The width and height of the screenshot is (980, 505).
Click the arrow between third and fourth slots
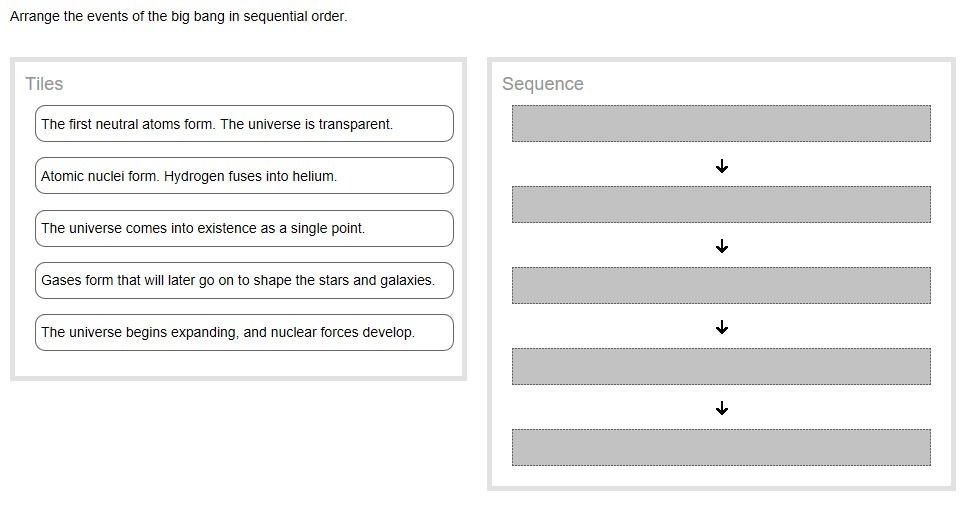point(722,328)
